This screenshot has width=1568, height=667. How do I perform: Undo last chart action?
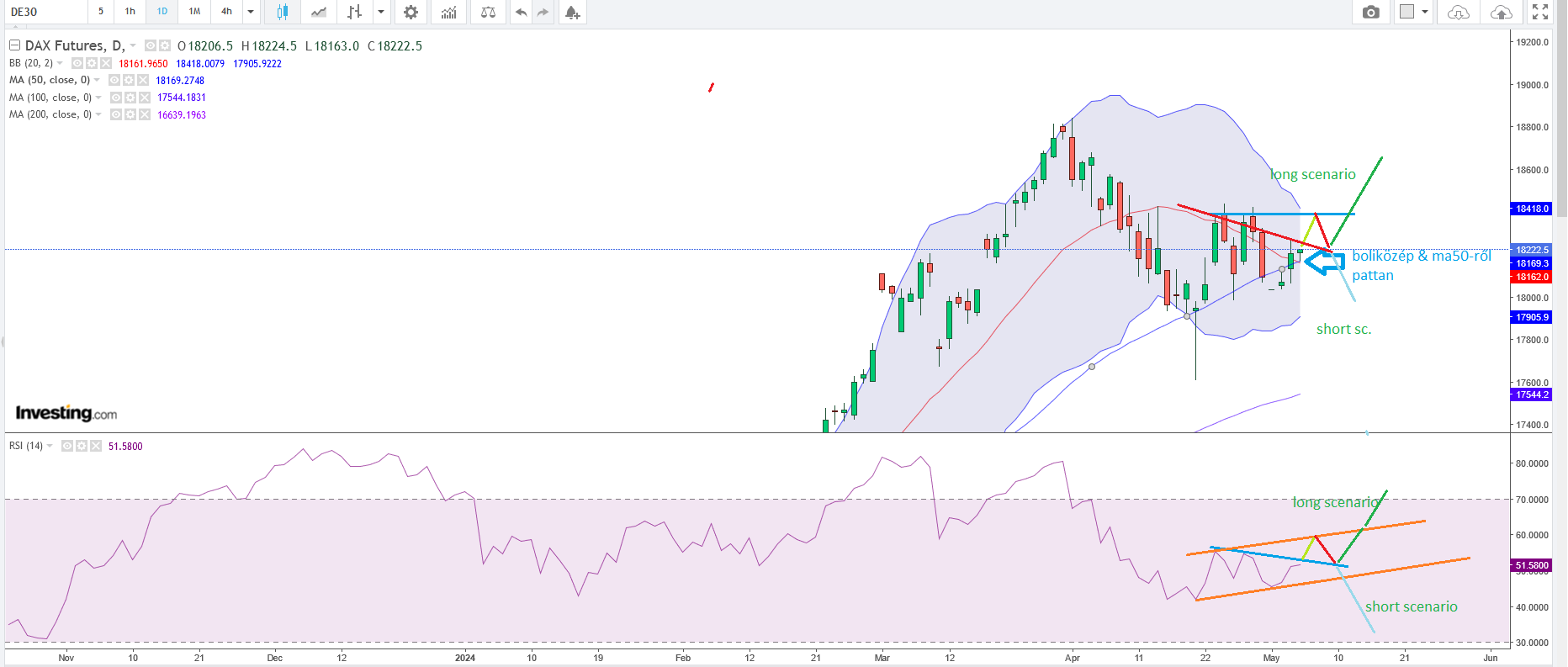point(521,12)
